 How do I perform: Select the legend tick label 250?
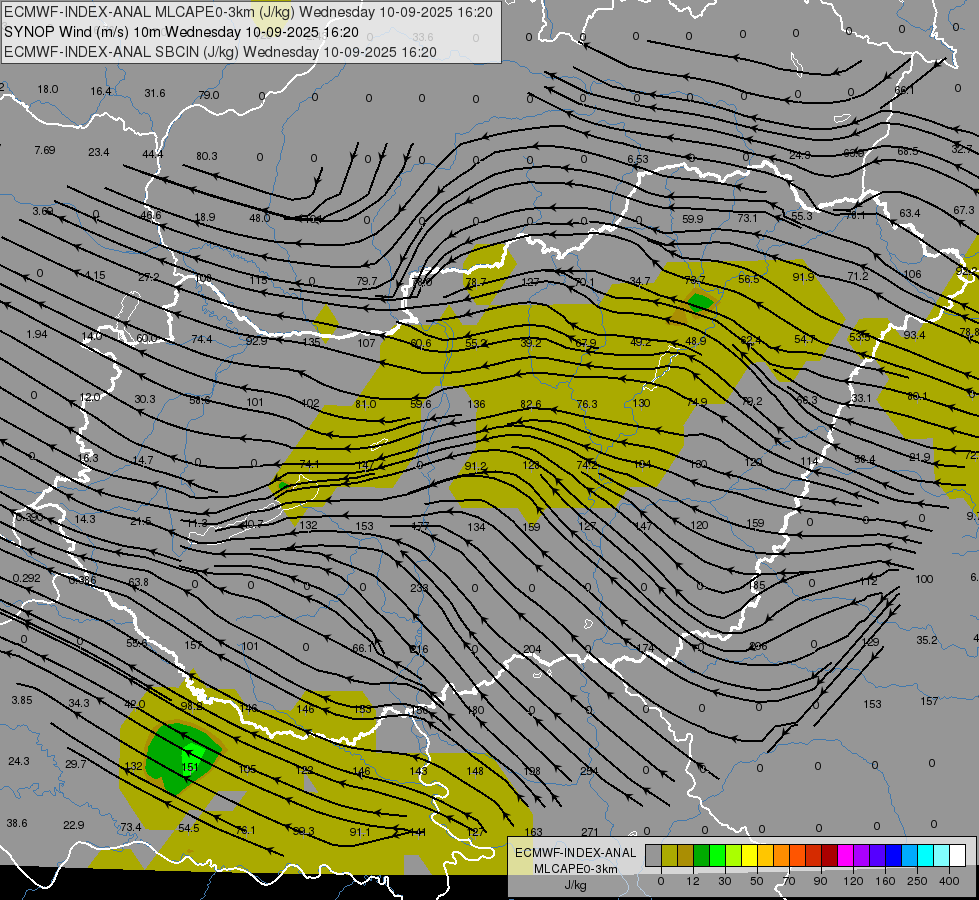917,881
